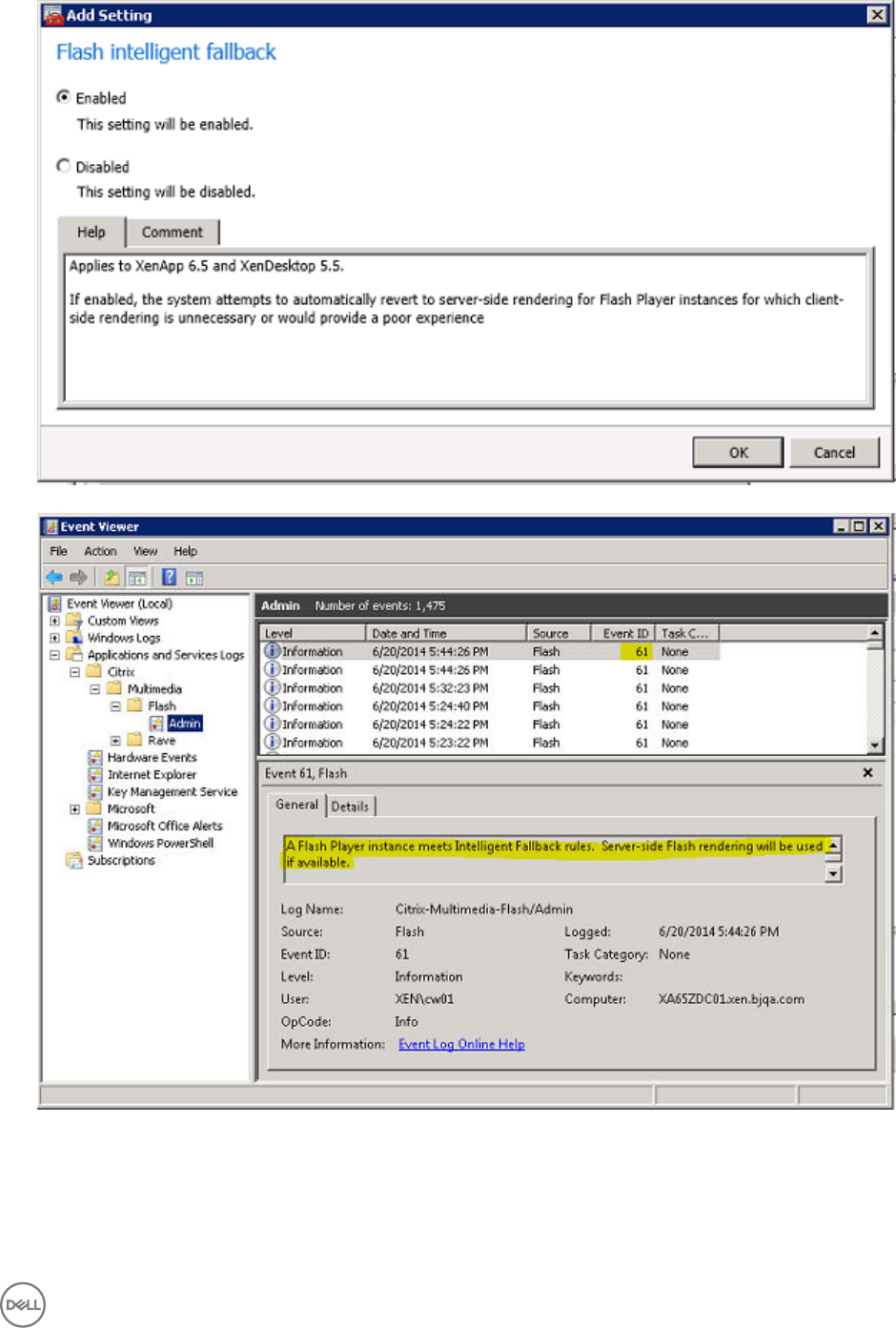The height and width of the screenshot is (1328, 896).
Task: Click the Microsoft Office Alerts log icon
Action: (x=95, y=826)
